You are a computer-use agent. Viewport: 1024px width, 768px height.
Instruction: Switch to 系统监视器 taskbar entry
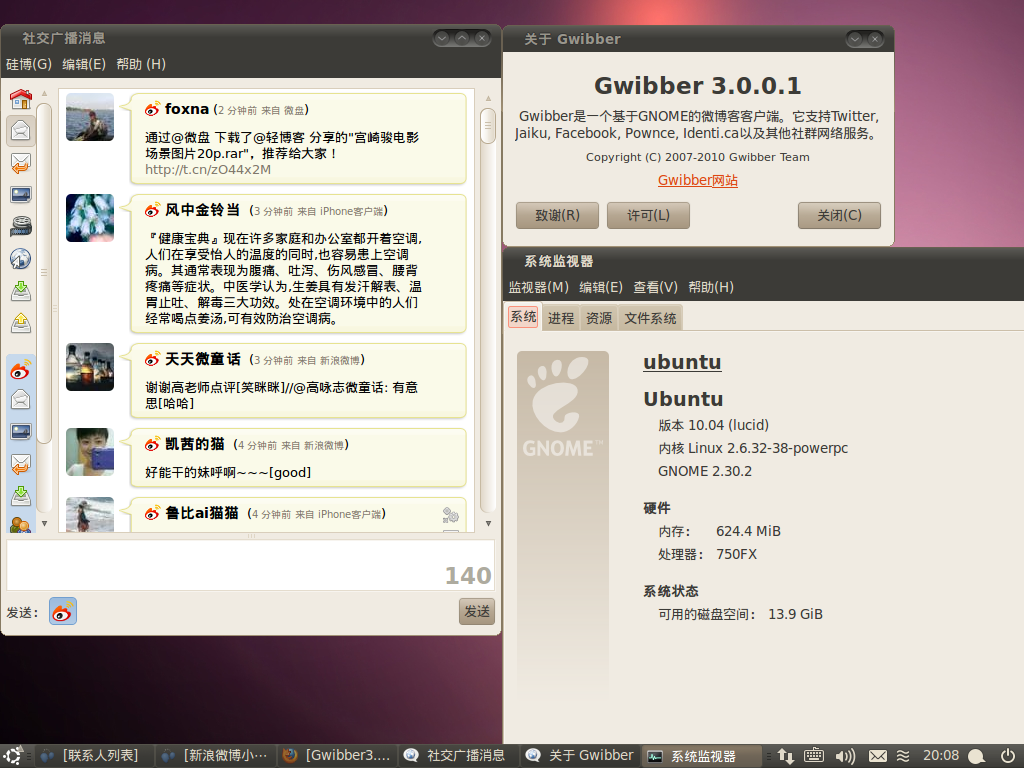tap(701, 756)
